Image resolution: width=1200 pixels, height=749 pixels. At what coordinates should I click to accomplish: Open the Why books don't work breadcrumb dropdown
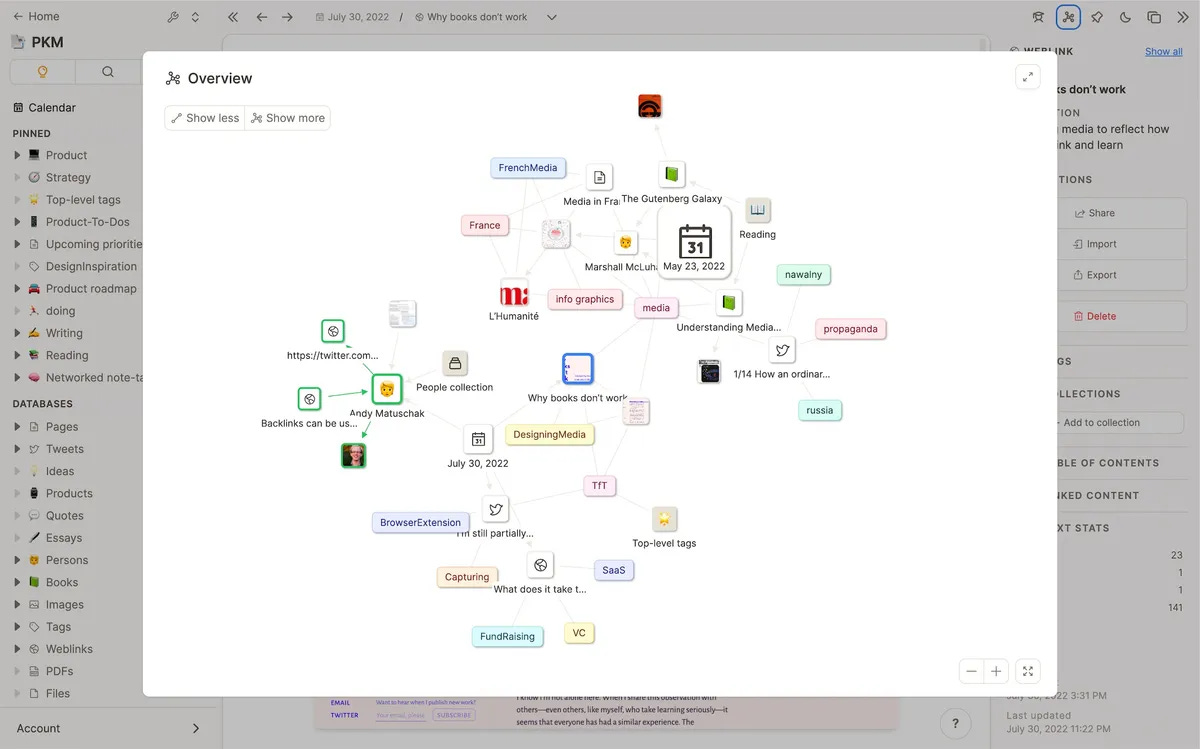[552, 17]
